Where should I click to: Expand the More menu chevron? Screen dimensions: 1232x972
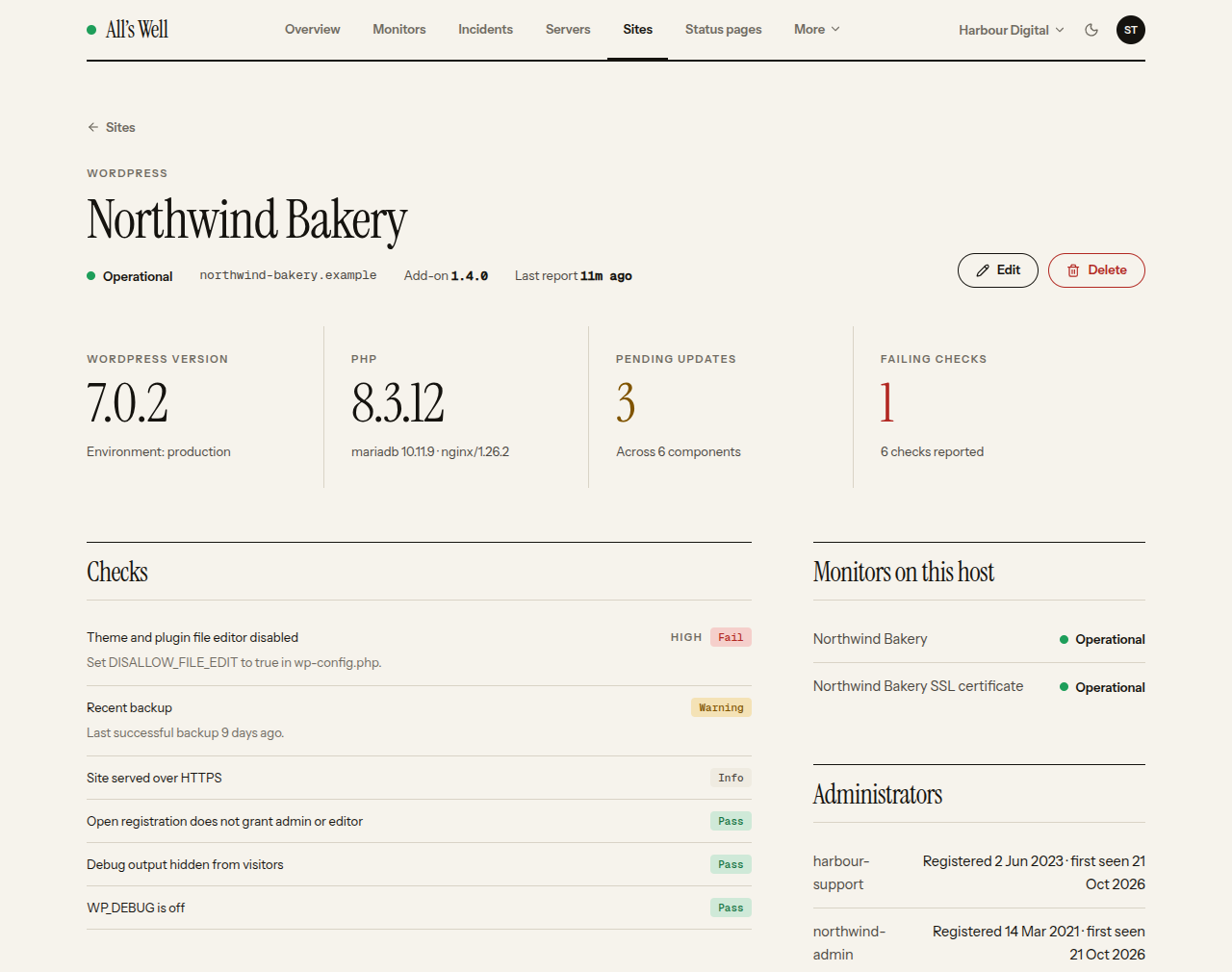click(x=835, y=30)
